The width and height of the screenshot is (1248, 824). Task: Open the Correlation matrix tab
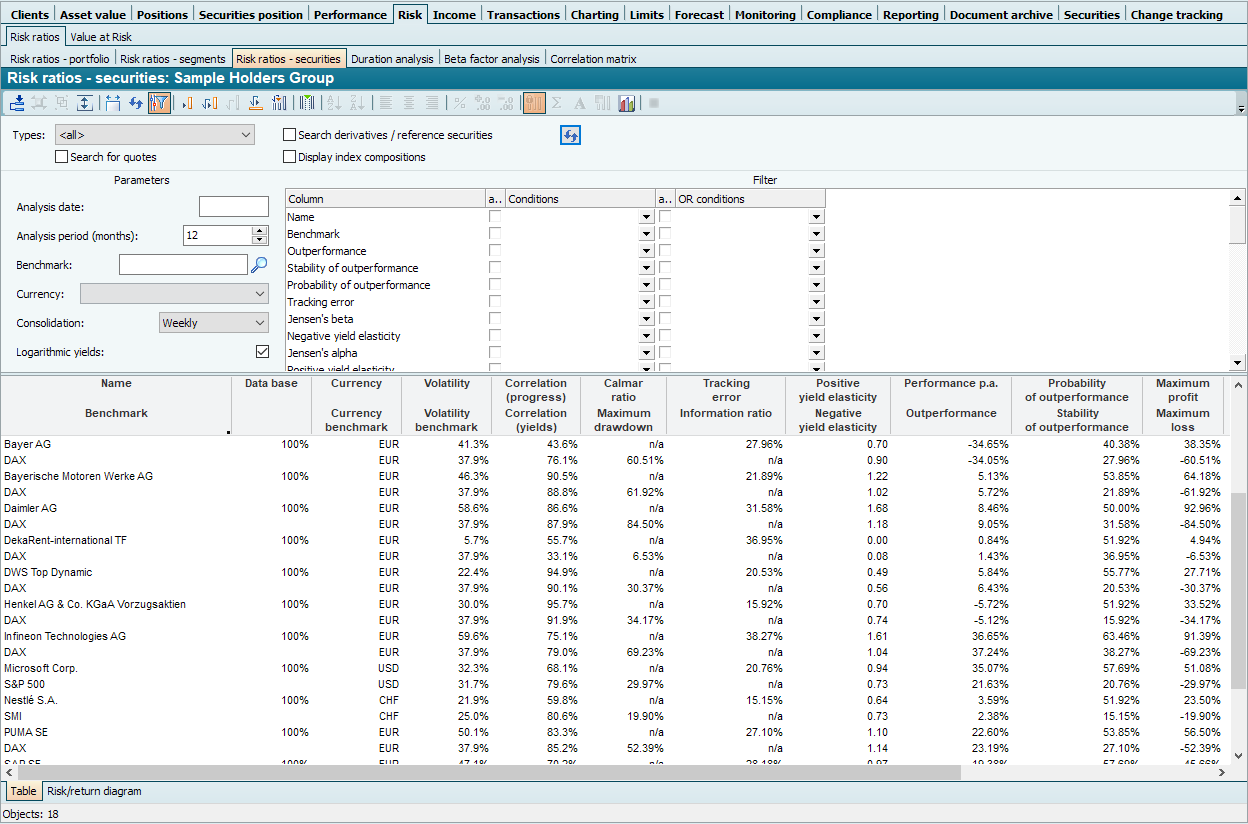(x=593, y=59)
